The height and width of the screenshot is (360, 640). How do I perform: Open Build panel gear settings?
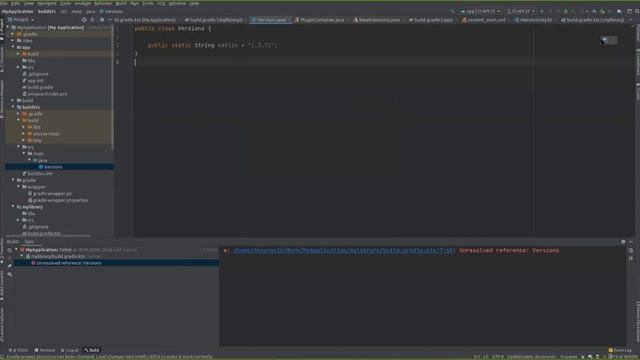(623, 242)
